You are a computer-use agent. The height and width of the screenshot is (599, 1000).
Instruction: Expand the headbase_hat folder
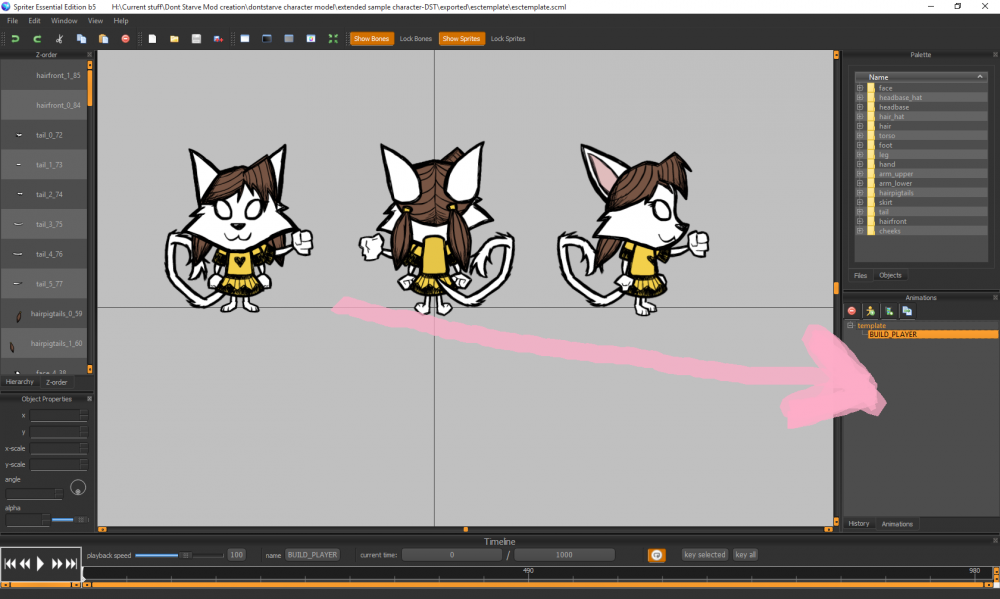pyautogui.click(x=860, y=98)
